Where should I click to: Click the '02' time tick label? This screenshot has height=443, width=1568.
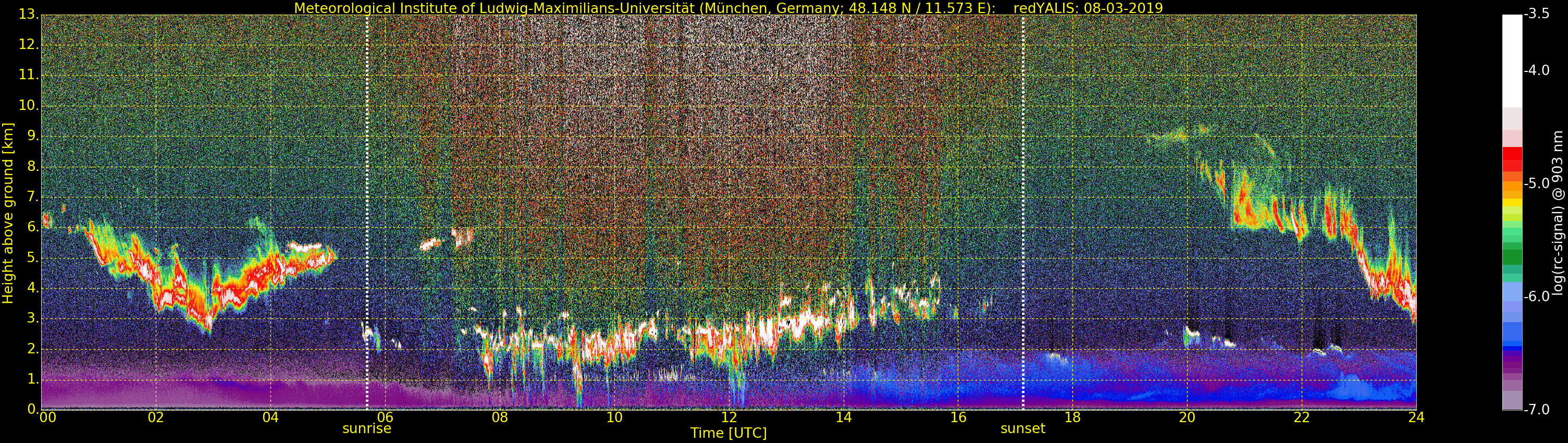[156, 417]
